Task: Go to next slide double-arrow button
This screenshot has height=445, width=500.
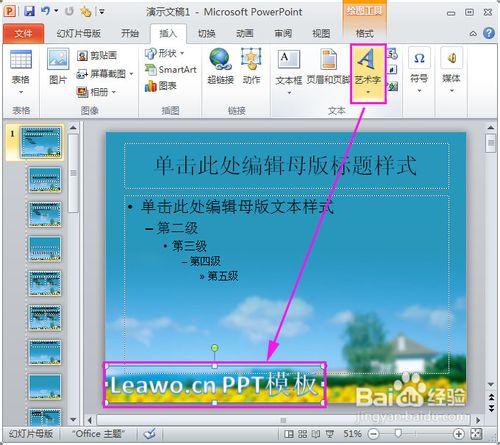Action: 491,408
